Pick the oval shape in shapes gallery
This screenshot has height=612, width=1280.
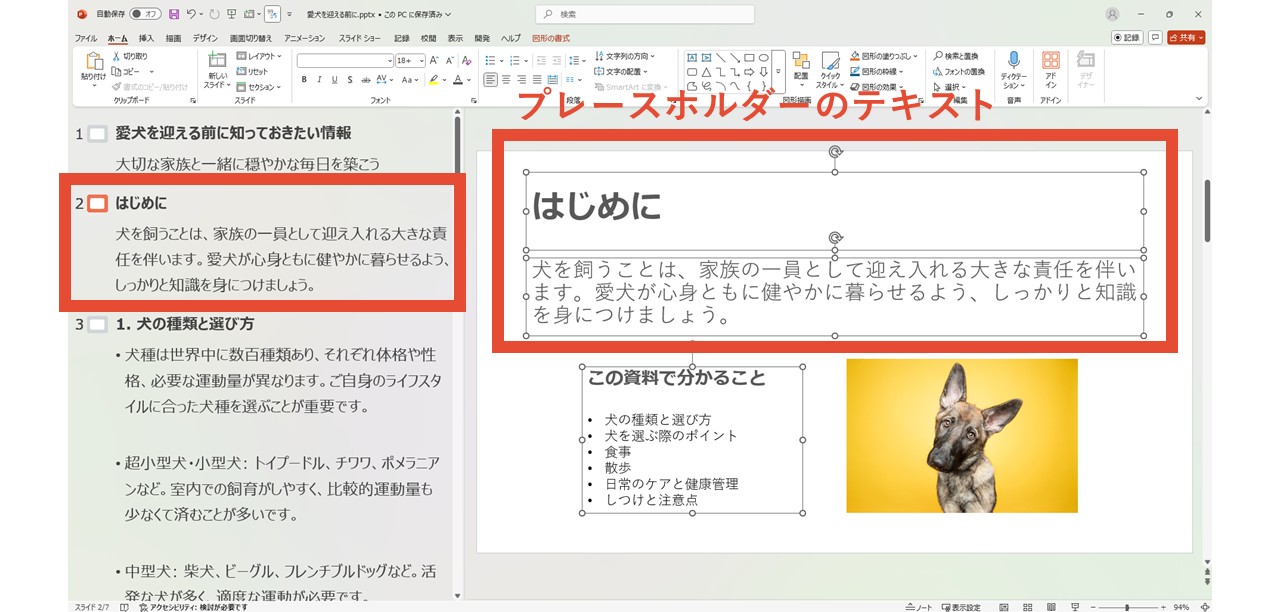tap(763, 58)
